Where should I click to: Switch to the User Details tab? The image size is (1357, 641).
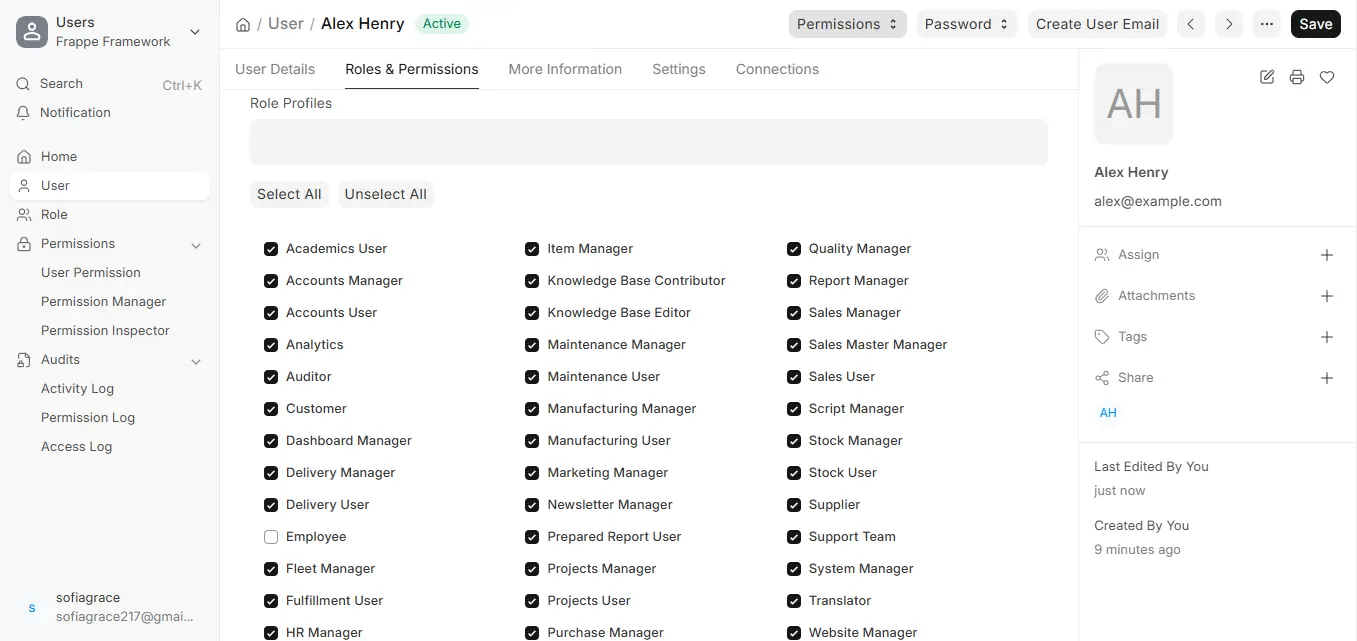point(275,69)
